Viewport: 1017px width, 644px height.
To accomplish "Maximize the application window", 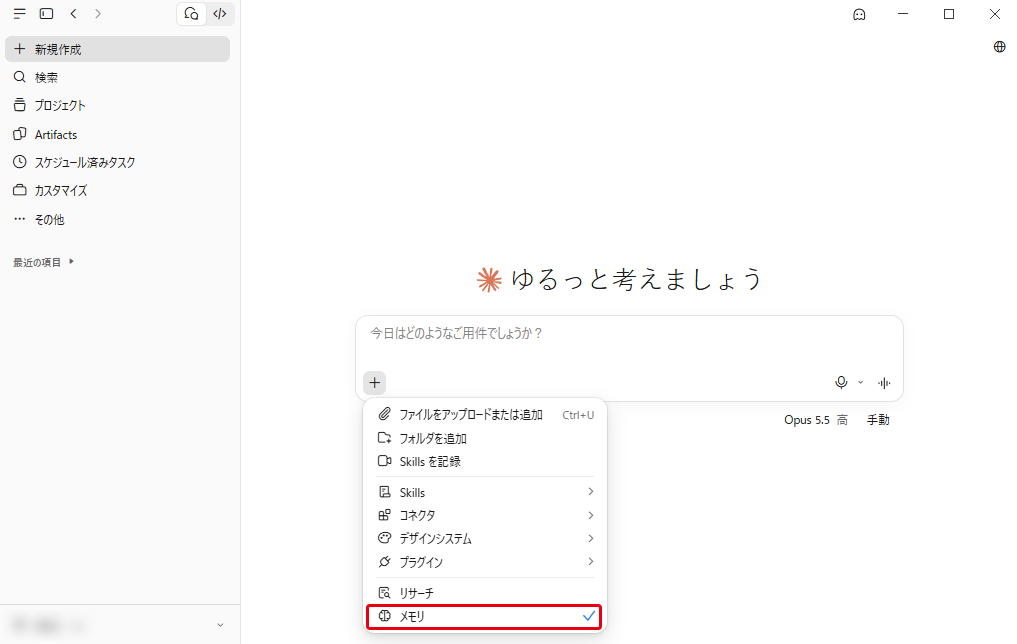I will pos(949,14).
